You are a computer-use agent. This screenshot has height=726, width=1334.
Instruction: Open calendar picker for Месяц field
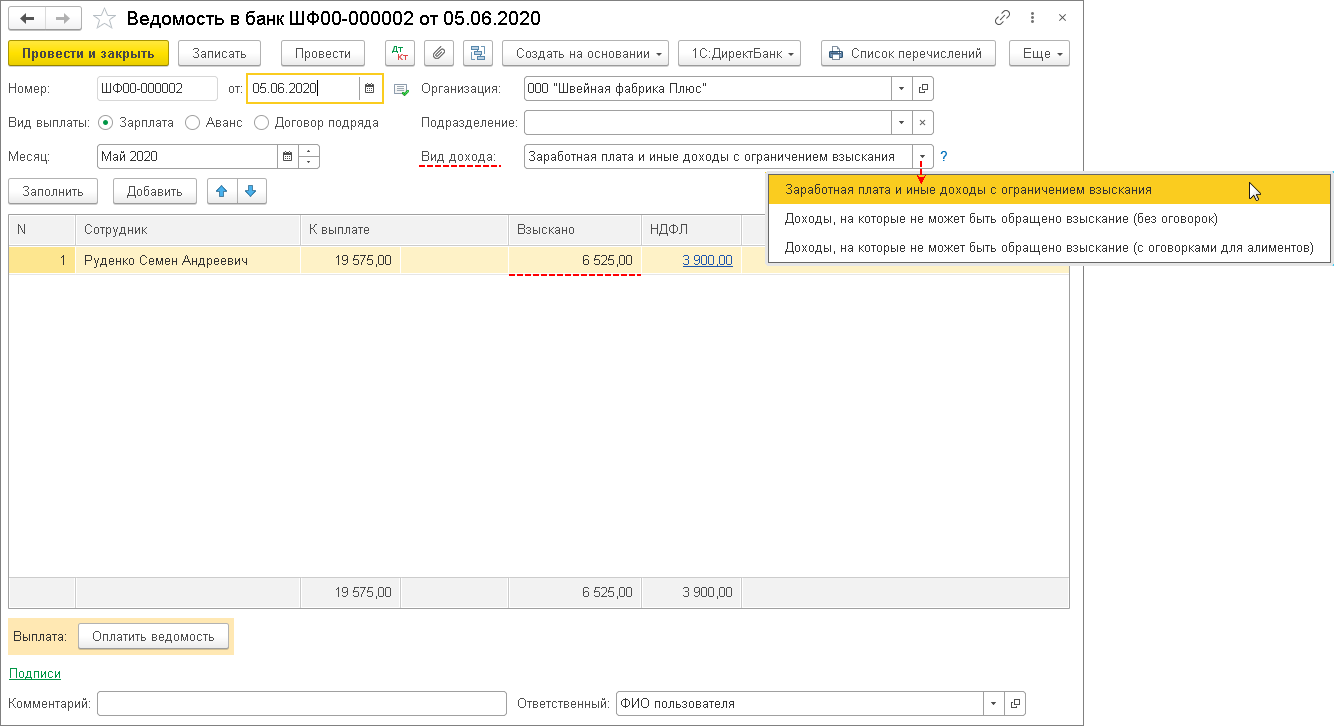coord(288,157)
